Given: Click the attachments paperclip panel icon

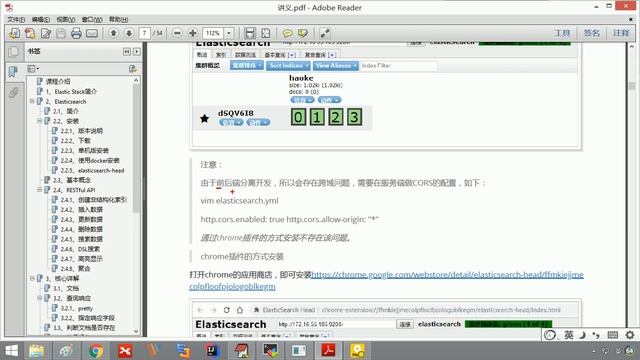Looking at the screenshot, I should (13, 92).
